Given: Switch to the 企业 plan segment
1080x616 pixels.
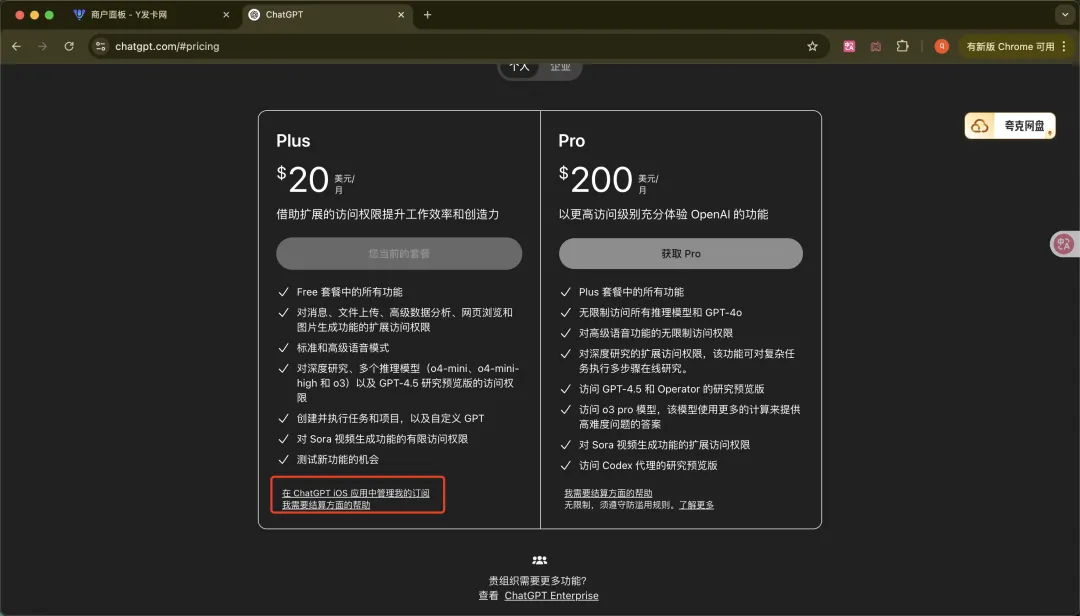Looking at the screenshot, I should (561, 66).
